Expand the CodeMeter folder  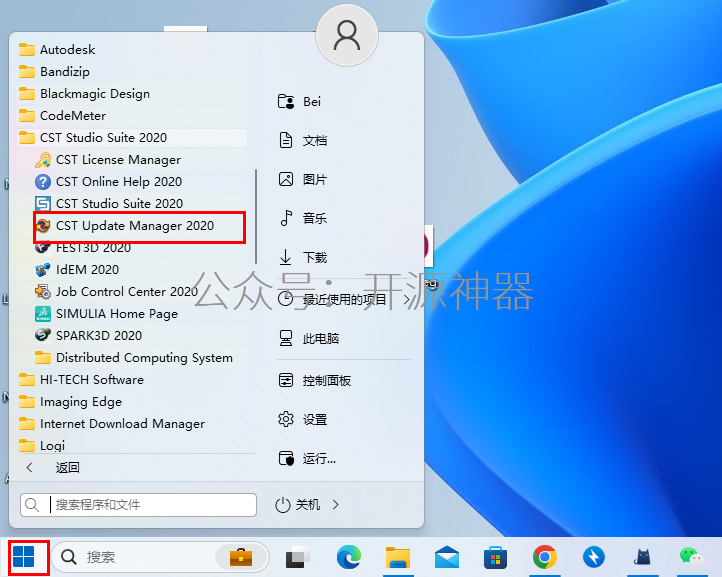tap(133, 116)
